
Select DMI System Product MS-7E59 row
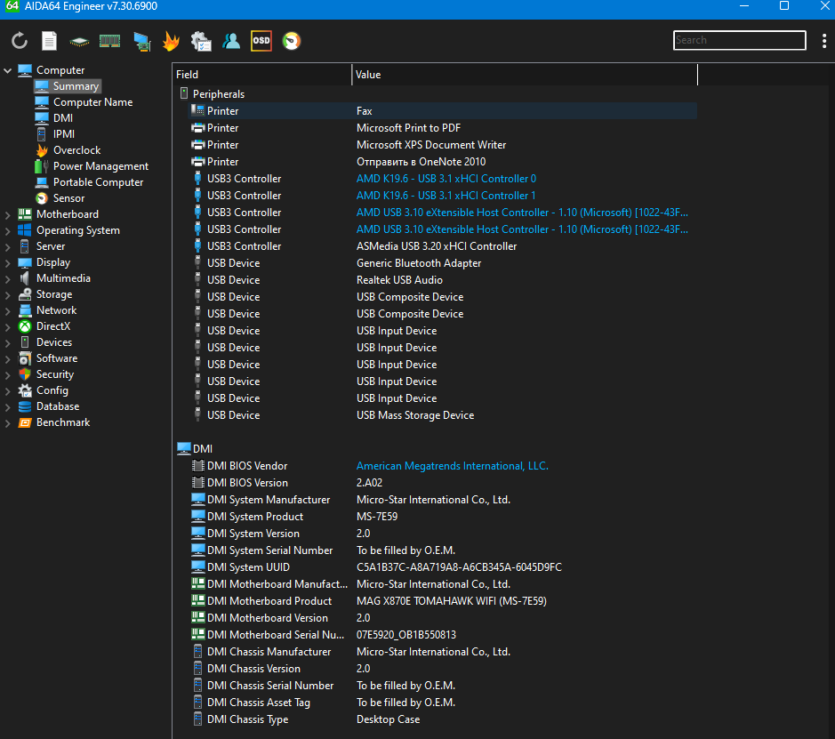443,517
